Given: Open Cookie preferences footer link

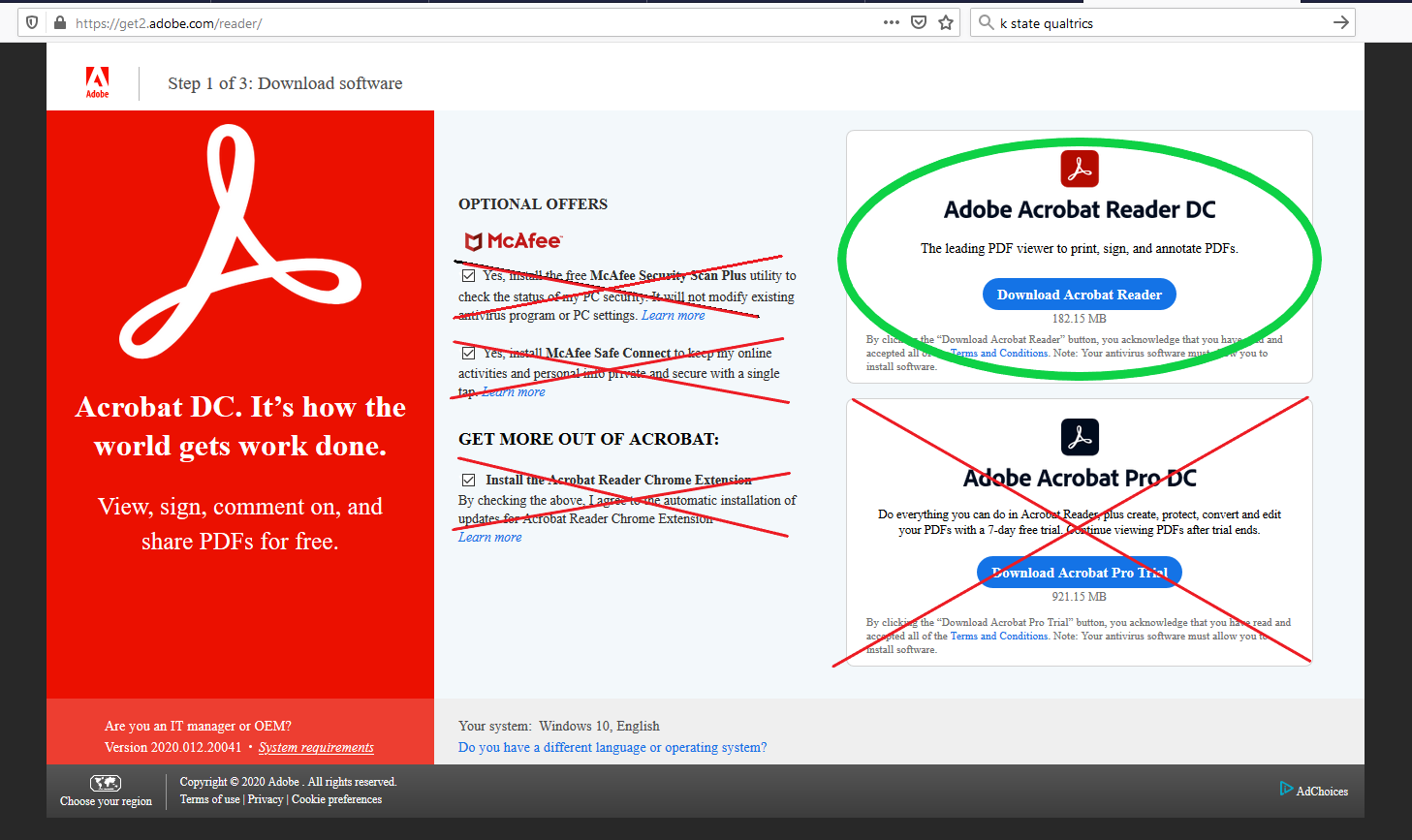Looking at the screenshot, I should tap(336, 799).
